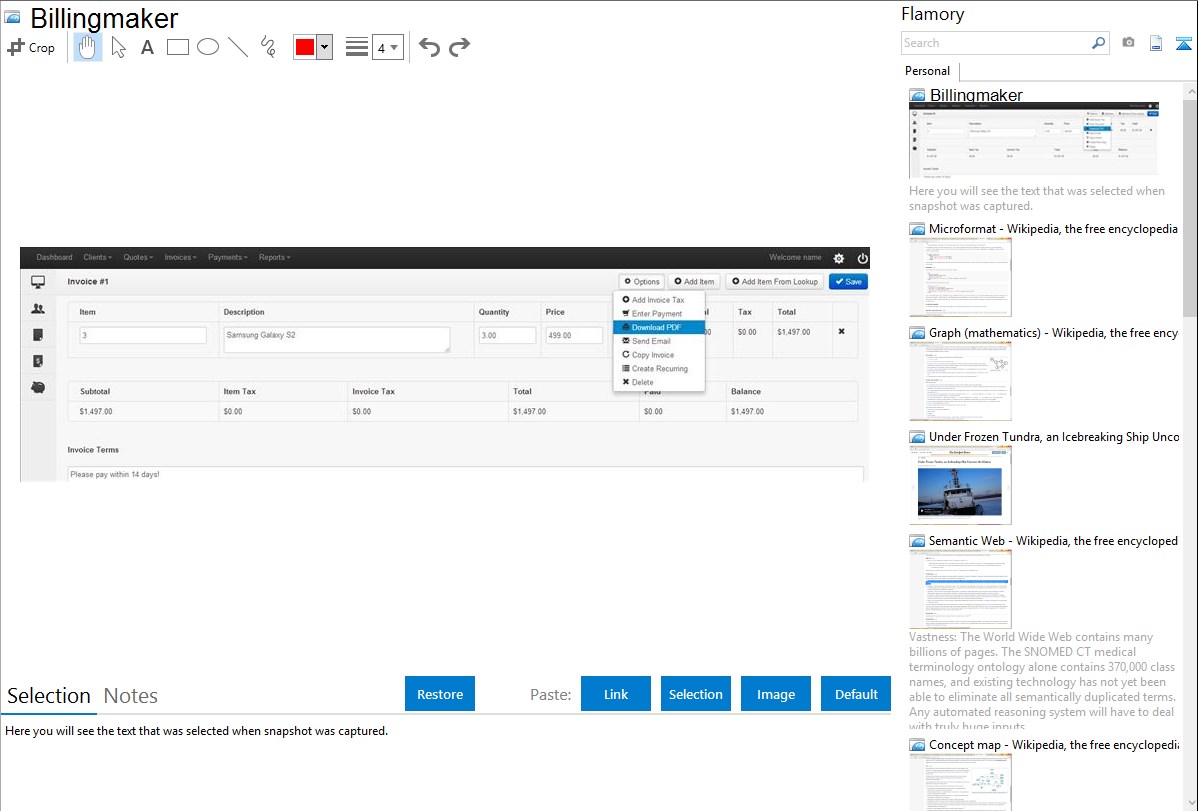Pick the ellipse drawing tool

point(208,47)
